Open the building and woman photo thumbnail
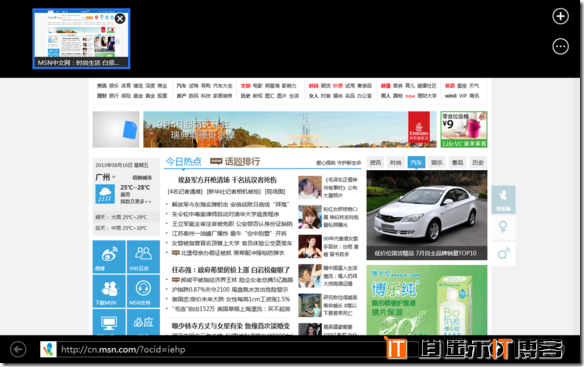Image resolution: width=584 pixels, height=367 pixels. 310,305
